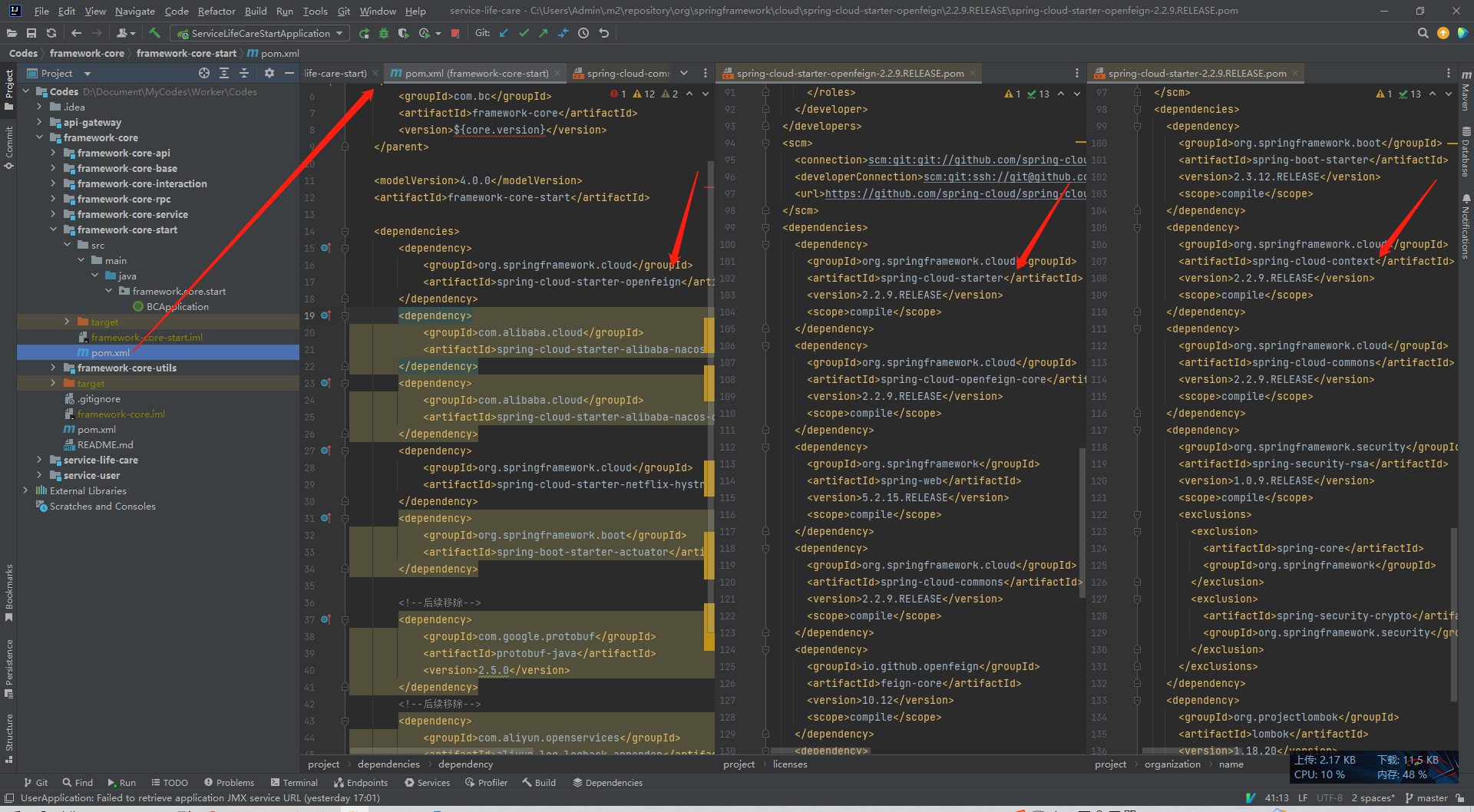Open the Refactor menu

click(x=216, y=11)
